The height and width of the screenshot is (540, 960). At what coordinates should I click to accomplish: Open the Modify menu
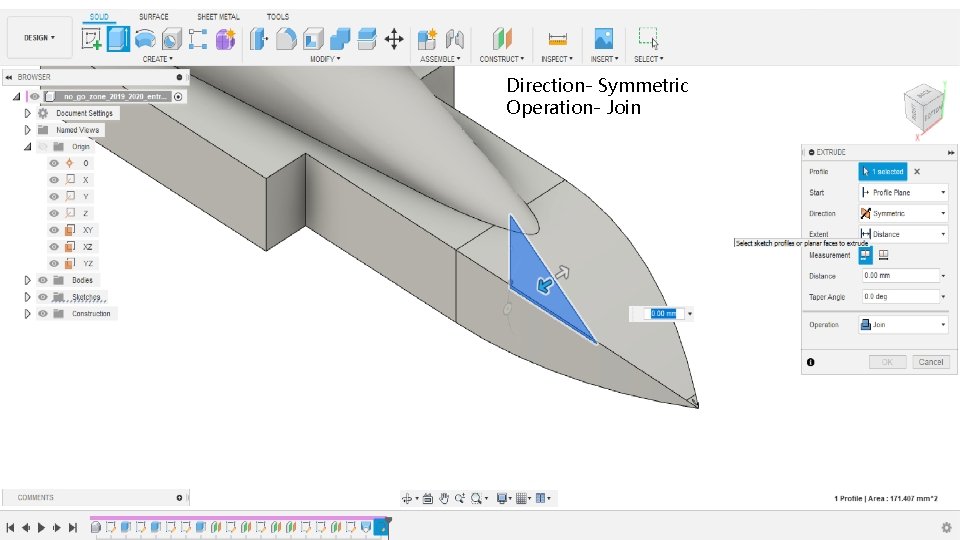tap(325, 59)
